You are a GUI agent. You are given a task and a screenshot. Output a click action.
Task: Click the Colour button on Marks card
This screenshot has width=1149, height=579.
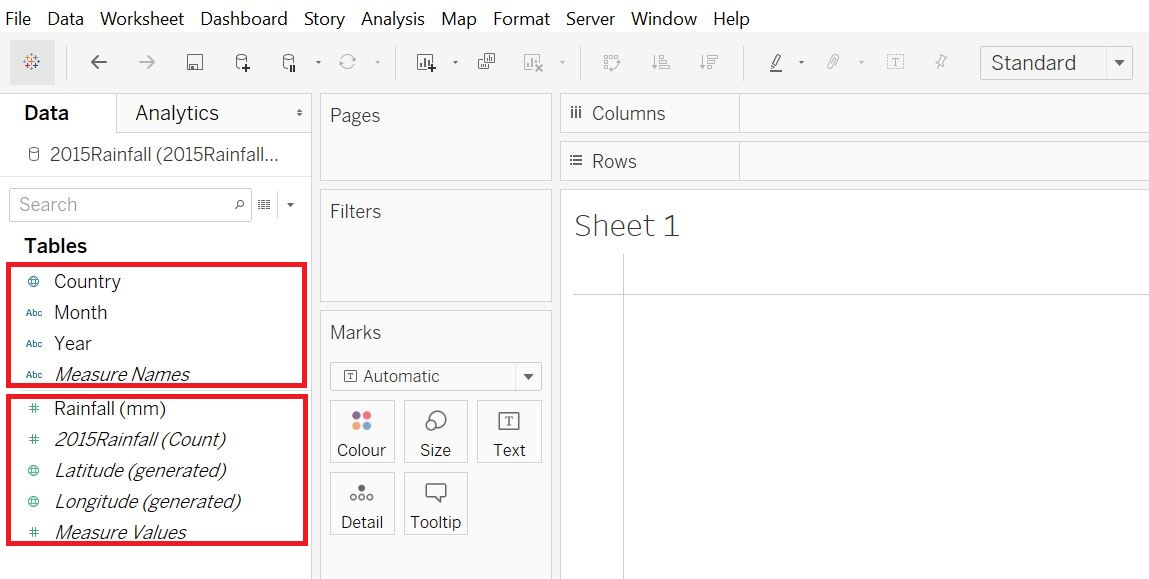[362, 432]
